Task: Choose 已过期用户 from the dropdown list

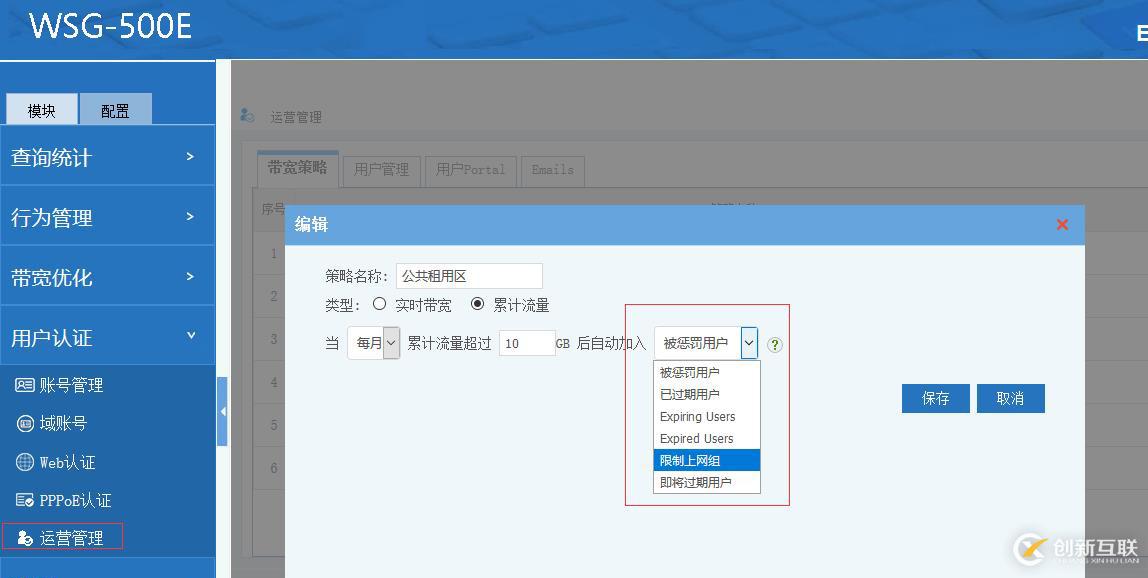Action: (x=707, y=394)
